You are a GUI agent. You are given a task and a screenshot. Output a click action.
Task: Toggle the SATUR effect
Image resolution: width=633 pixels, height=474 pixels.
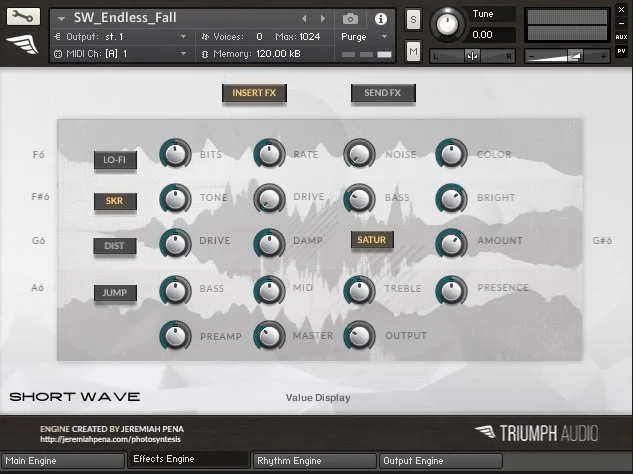(x=372, y=240)
